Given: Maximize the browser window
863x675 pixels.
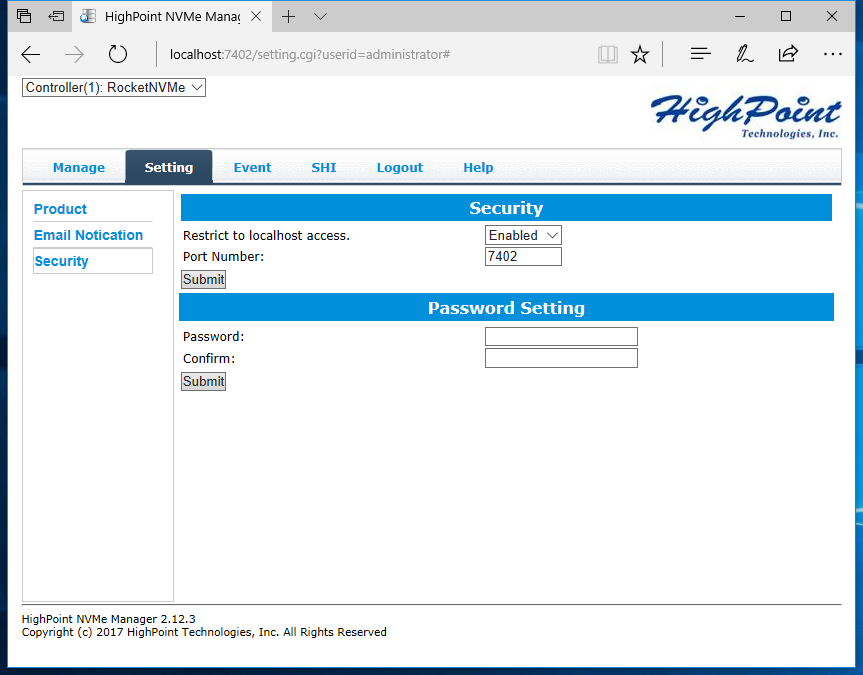Looking at the screenshot, I should (x=786, y=17).
